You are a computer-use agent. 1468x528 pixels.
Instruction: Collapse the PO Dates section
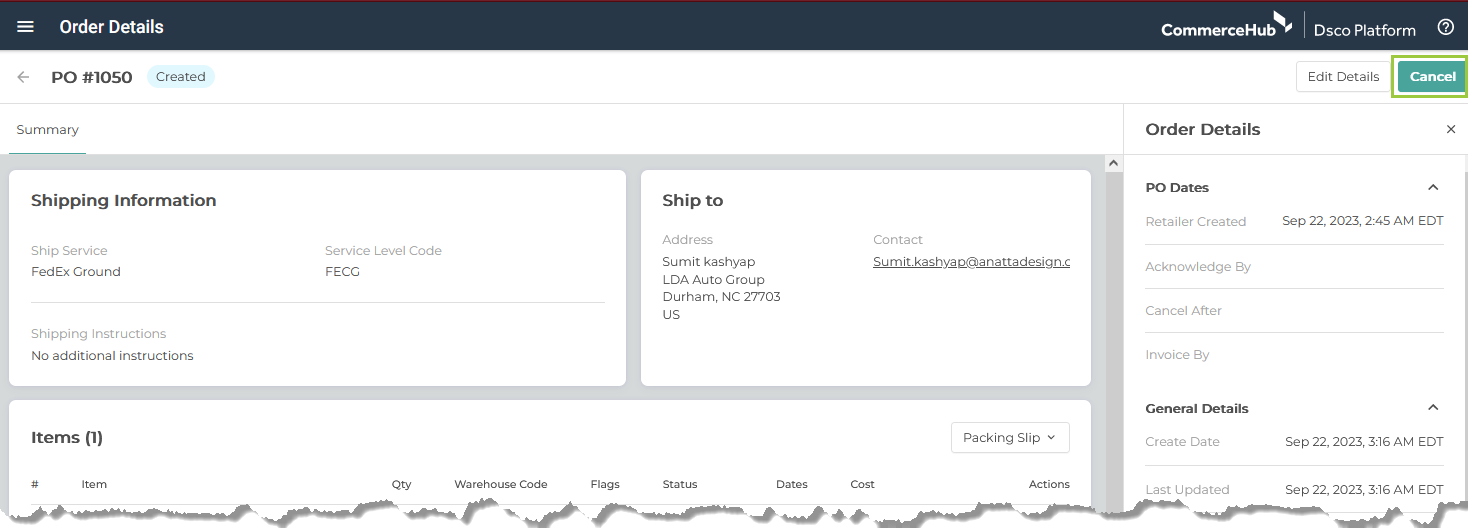[x=1433, y=187]
